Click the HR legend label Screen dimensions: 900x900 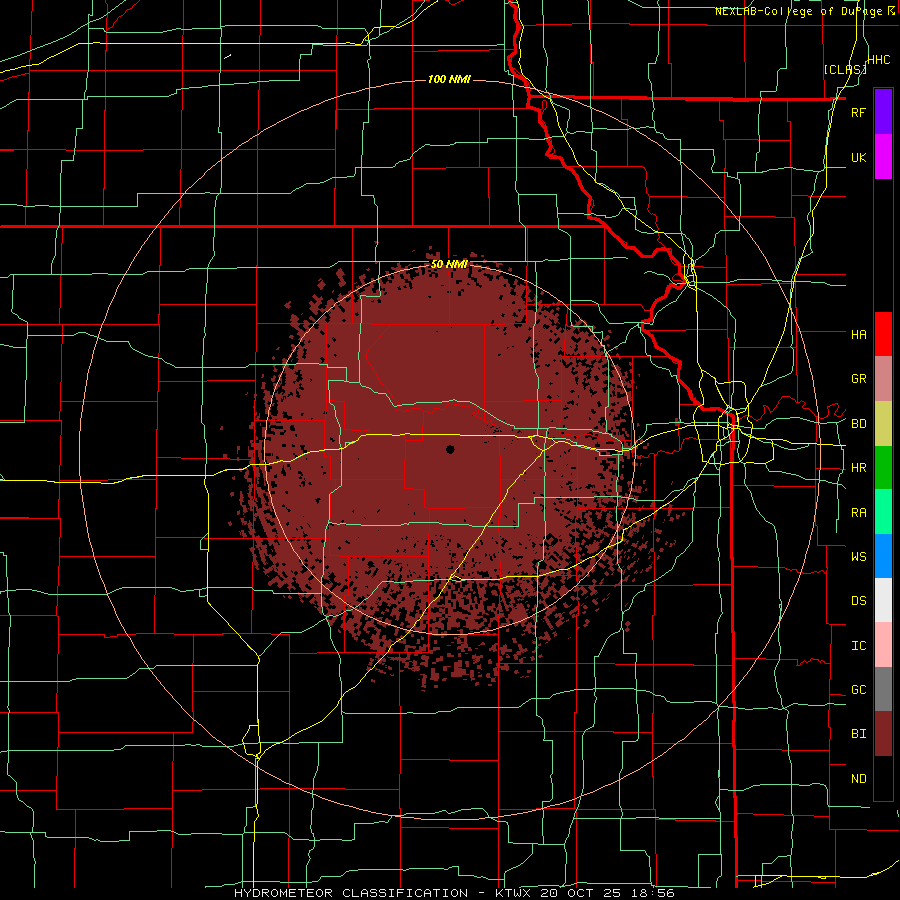[858, 468]
